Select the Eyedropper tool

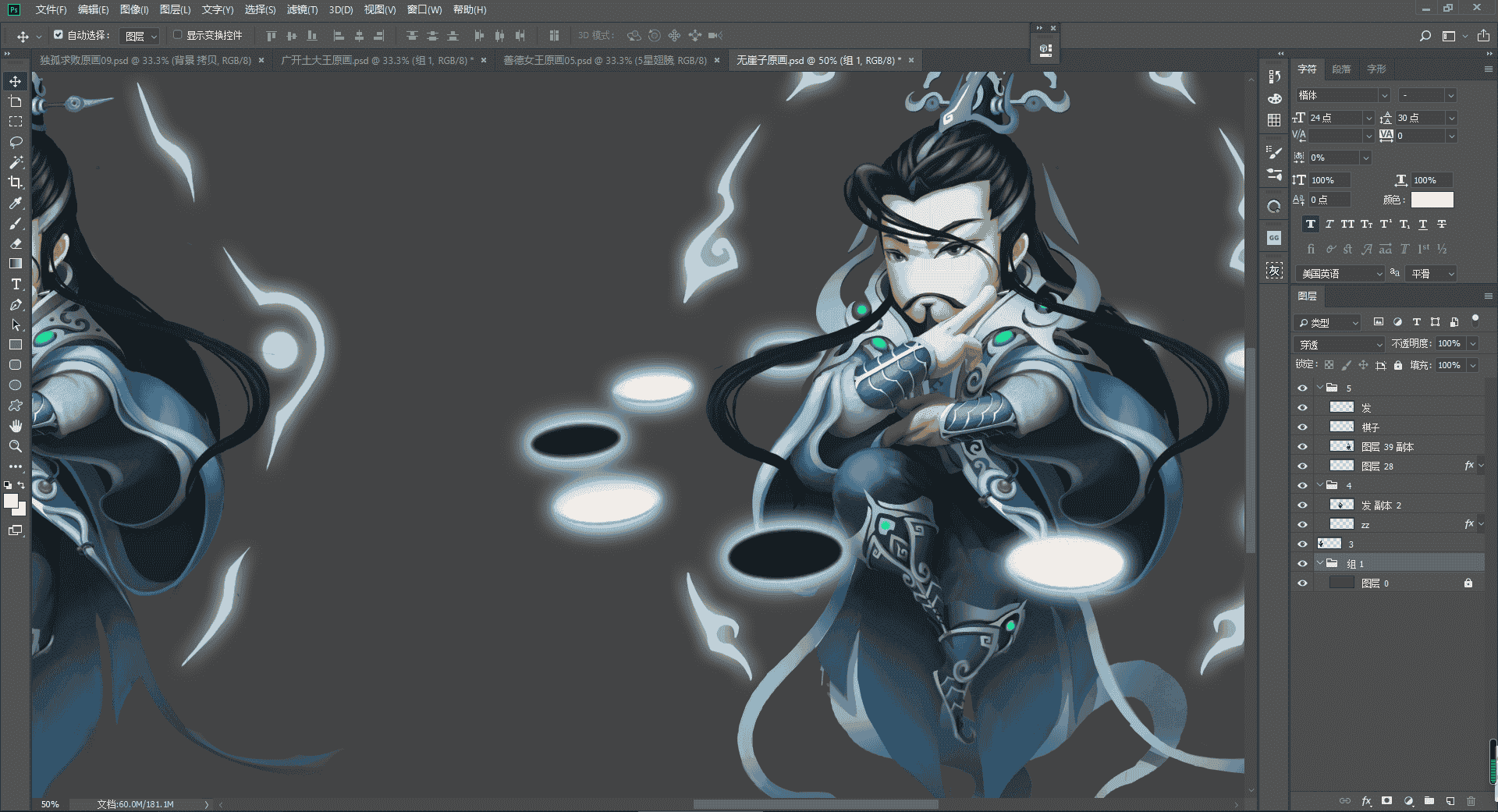(x=15, y=203)
